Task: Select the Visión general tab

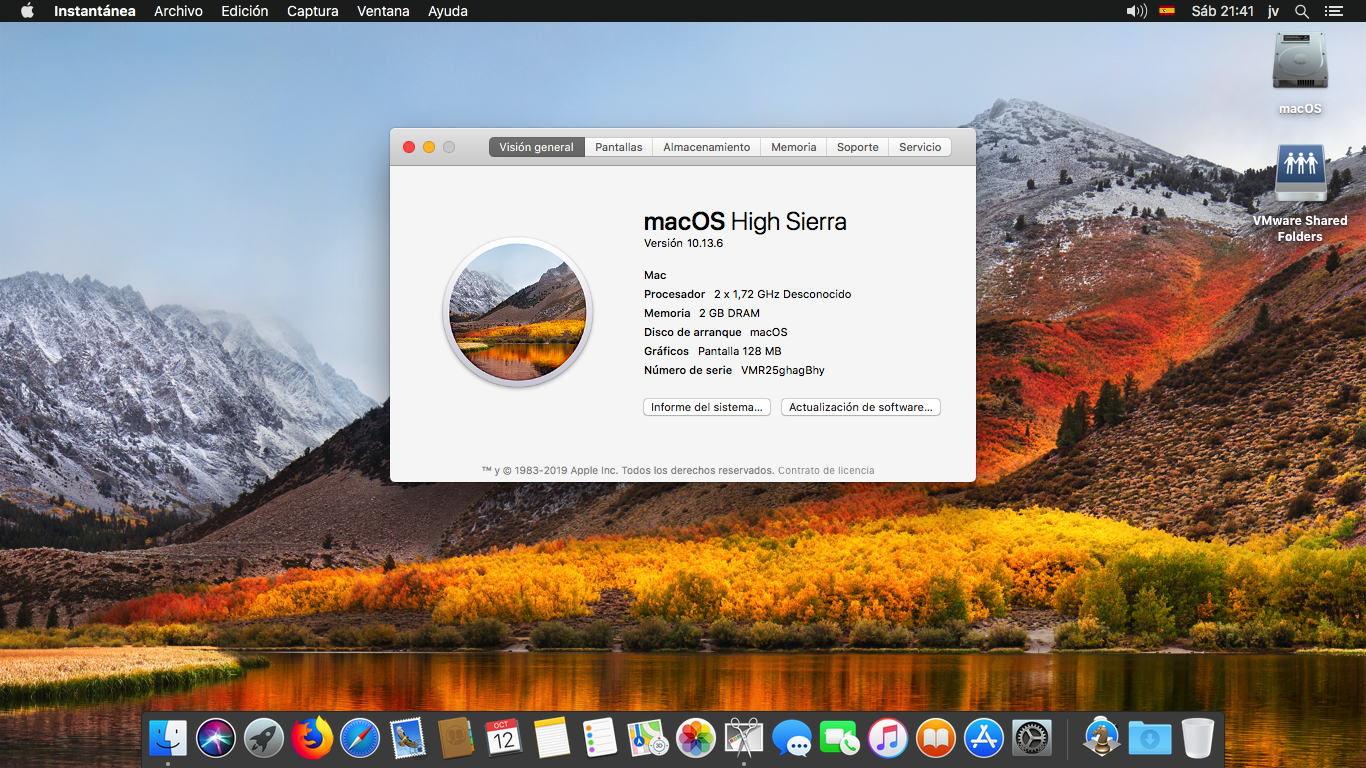Action: tap(537, 147)
